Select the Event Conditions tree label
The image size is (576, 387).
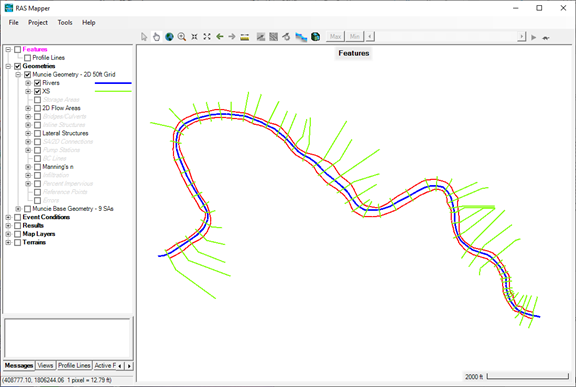tap(46, 217)
